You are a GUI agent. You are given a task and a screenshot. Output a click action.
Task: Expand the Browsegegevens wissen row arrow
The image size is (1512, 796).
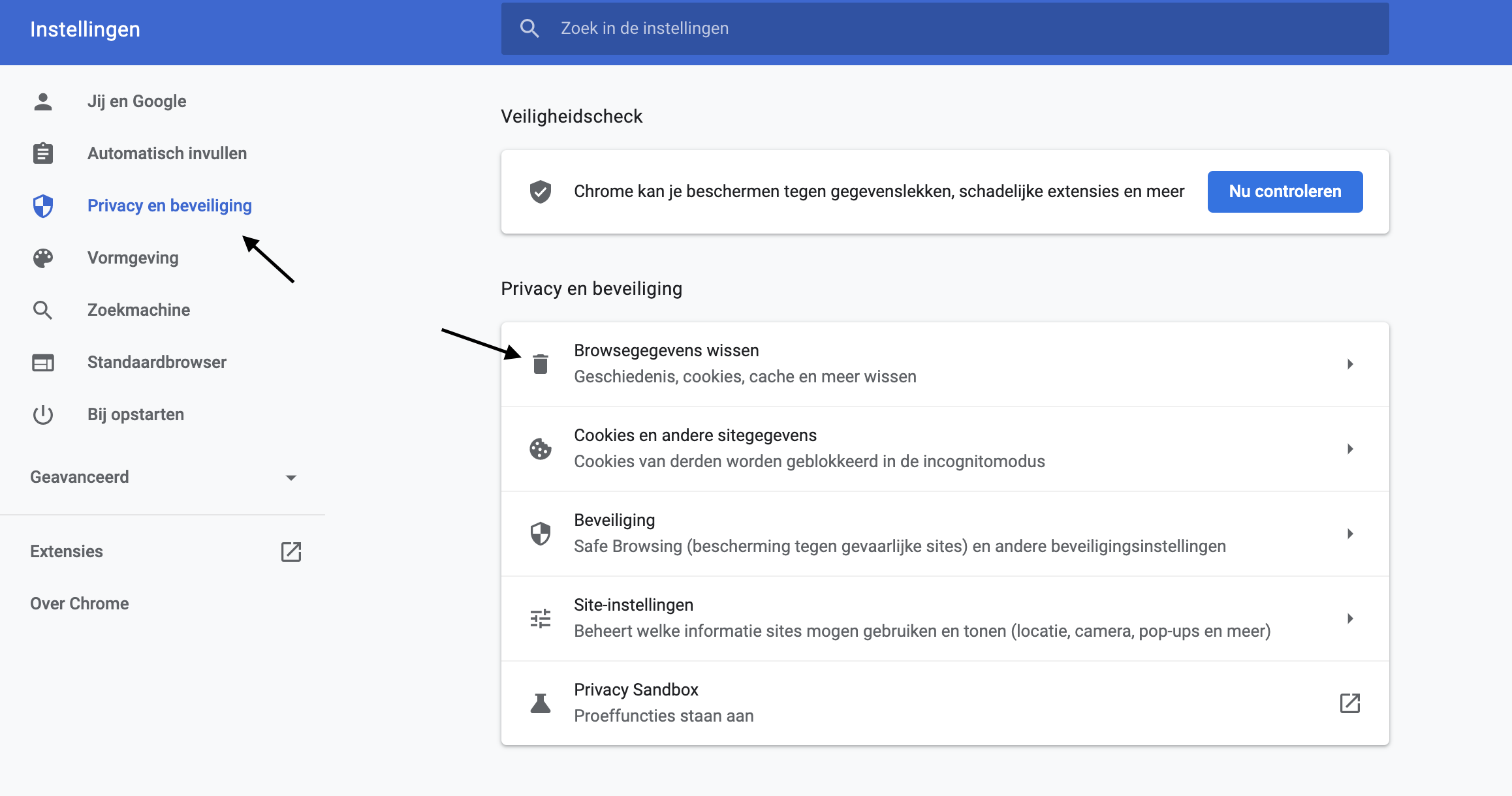1350,363
